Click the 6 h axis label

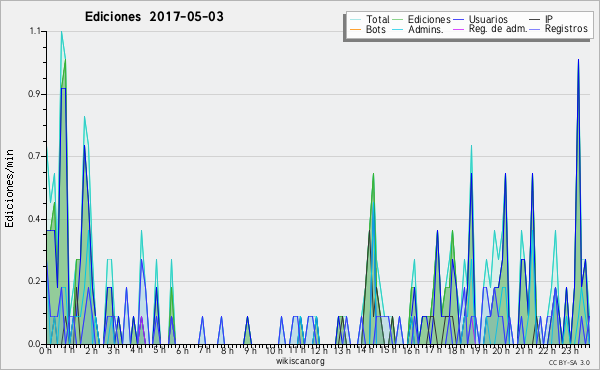[182, 350]
